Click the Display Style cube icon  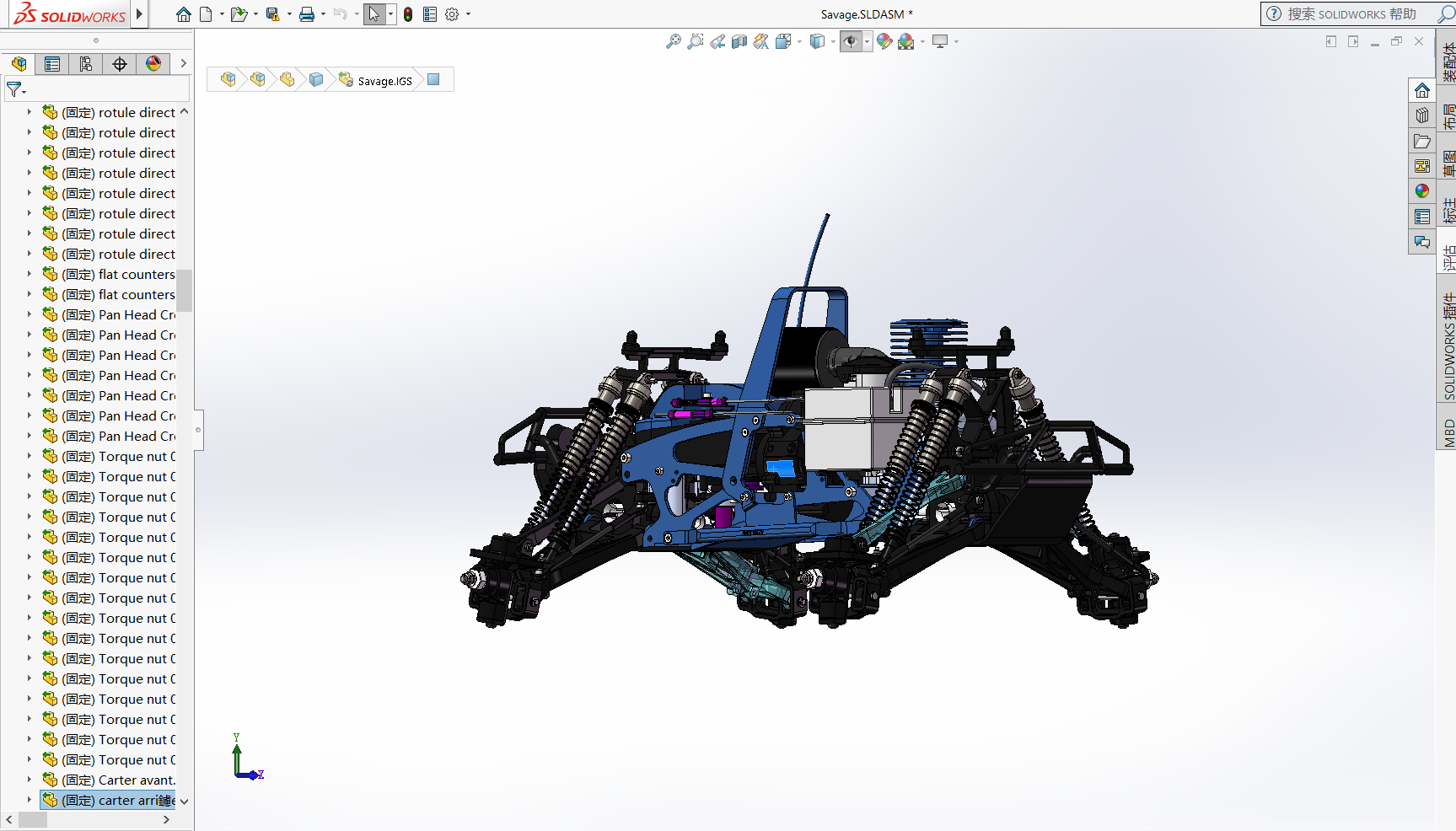point(817,41)
